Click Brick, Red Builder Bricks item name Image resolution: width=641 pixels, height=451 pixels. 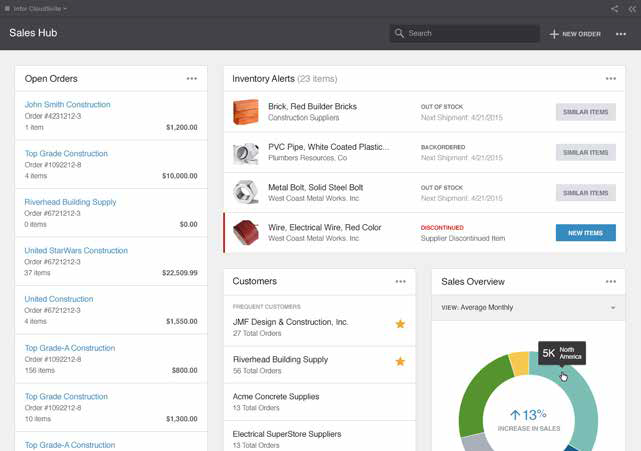(x=312, y=106)
